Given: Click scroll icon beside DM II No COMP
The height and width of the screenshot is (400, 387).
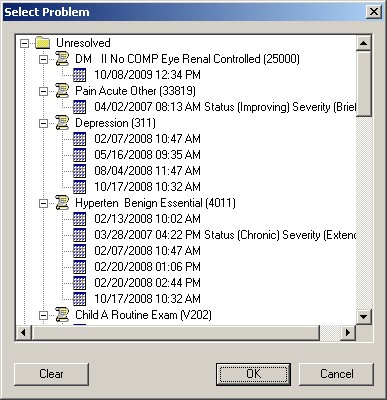Looking at the screenshot, I should tap(62, 59).
